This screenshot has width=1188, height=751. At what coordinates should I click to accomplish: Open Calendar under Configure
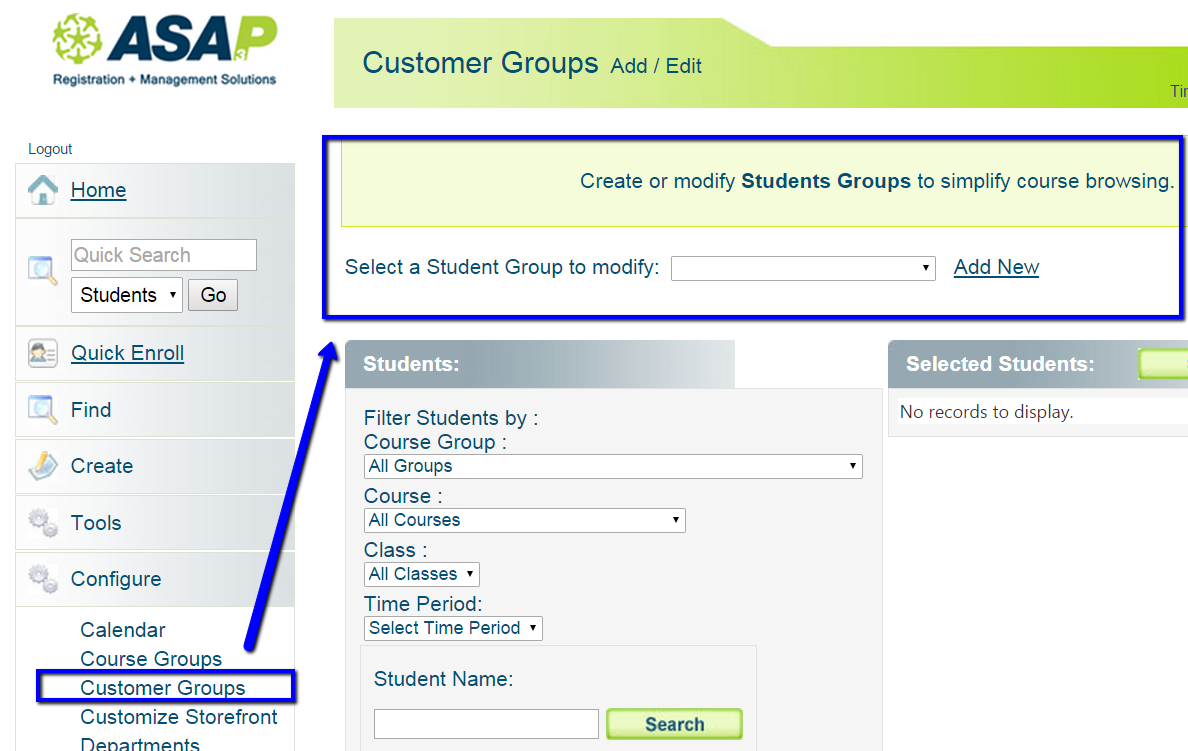point(123,630)
